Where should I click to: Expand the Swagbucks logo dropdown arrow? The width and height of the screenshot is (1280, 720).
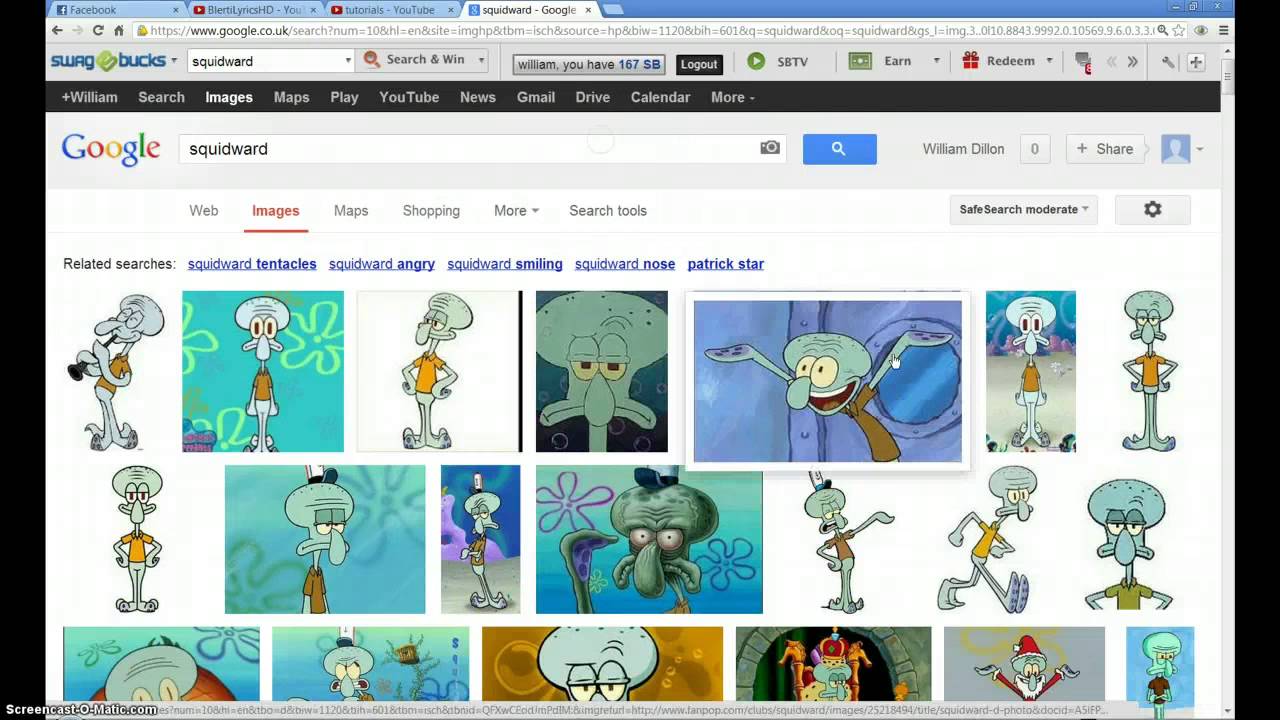(x=174, y=61)
